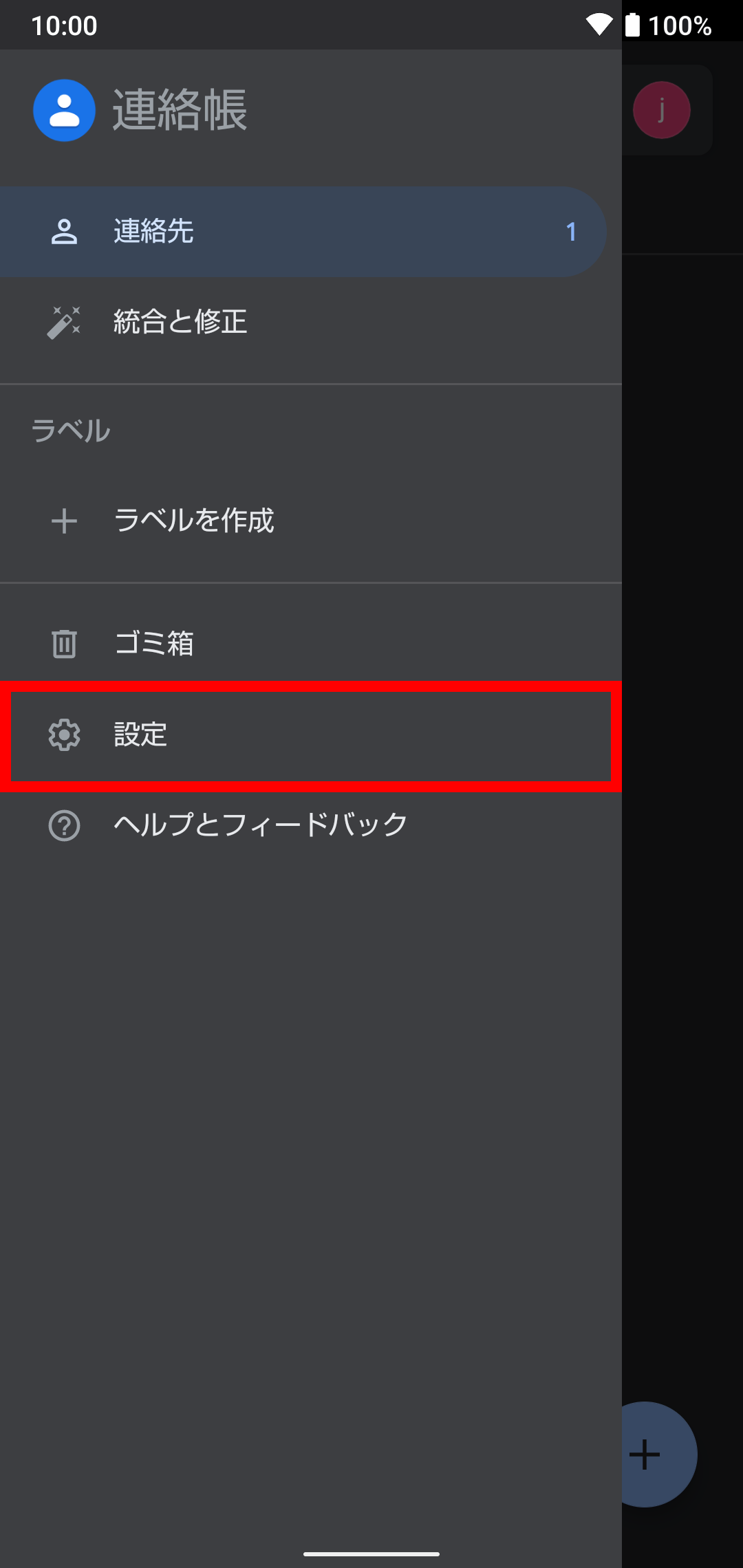Viewport: 743px width, 1568px height.
Task: Click the plus icon next to ラベルを作成
Action: point(64,521)
